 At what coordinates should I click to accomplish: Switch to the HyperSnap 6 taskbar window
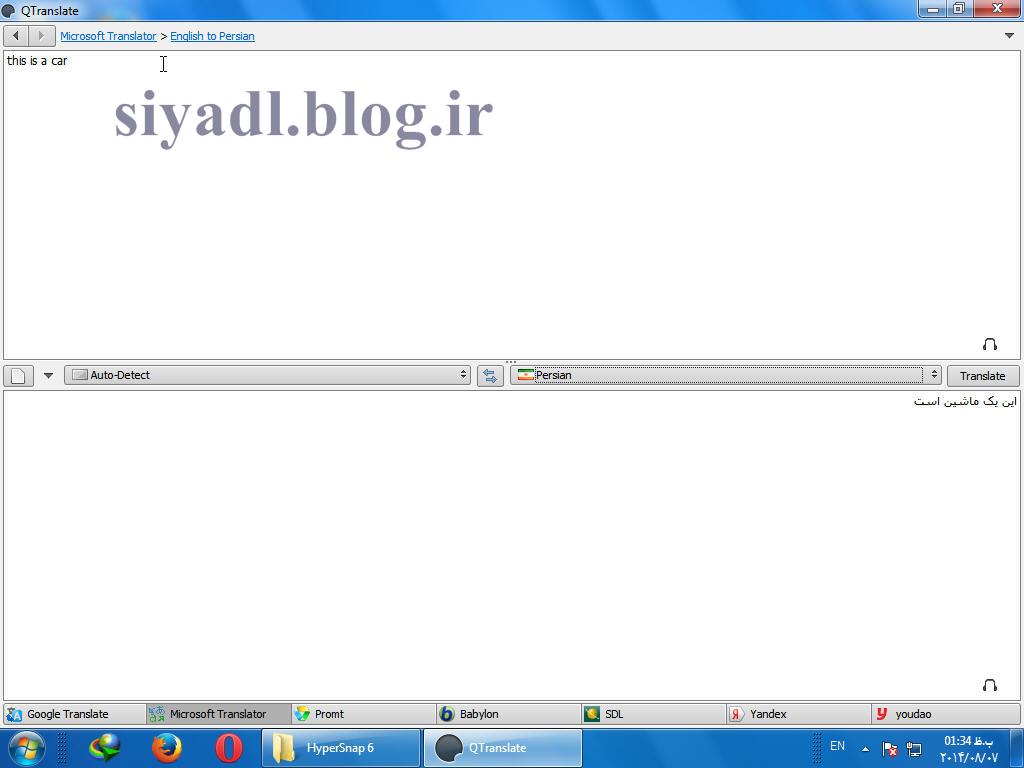tap(341, 748)
